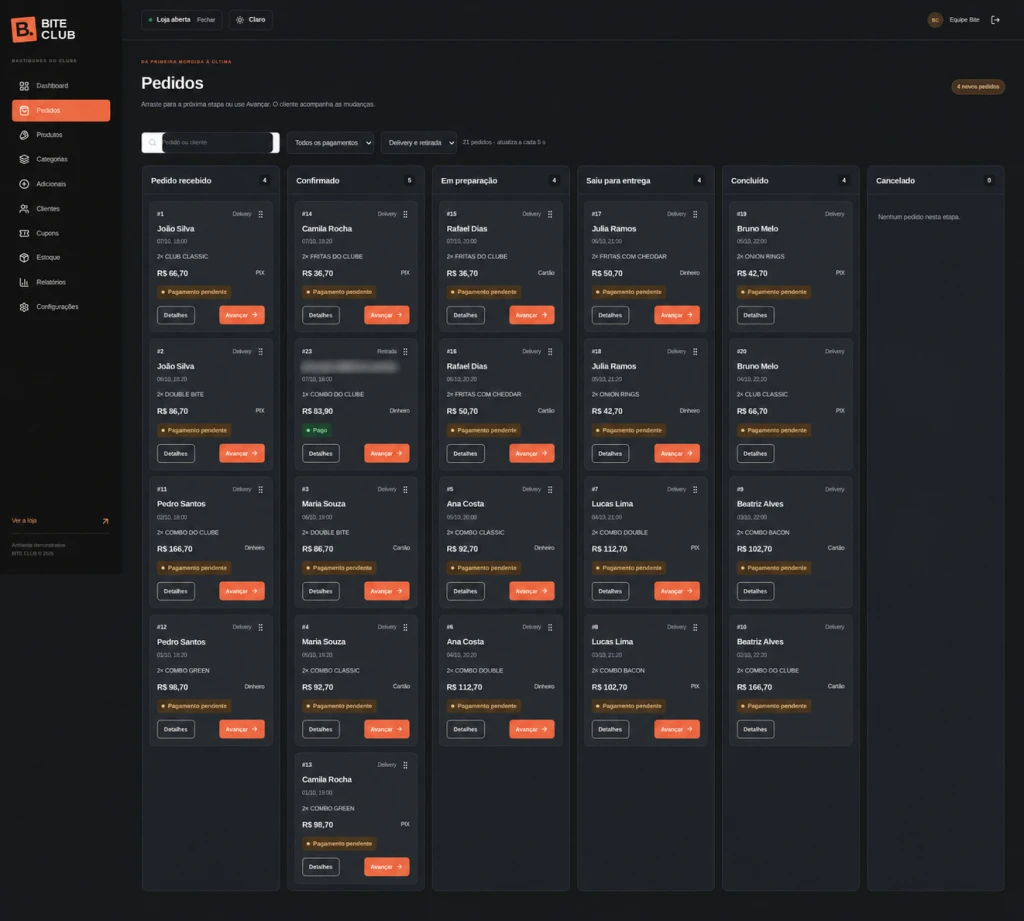The height and width of the screenshot is (921, 1024).
Task: Select the Camila Rocha order #13 card name
Action: point(327,779)
